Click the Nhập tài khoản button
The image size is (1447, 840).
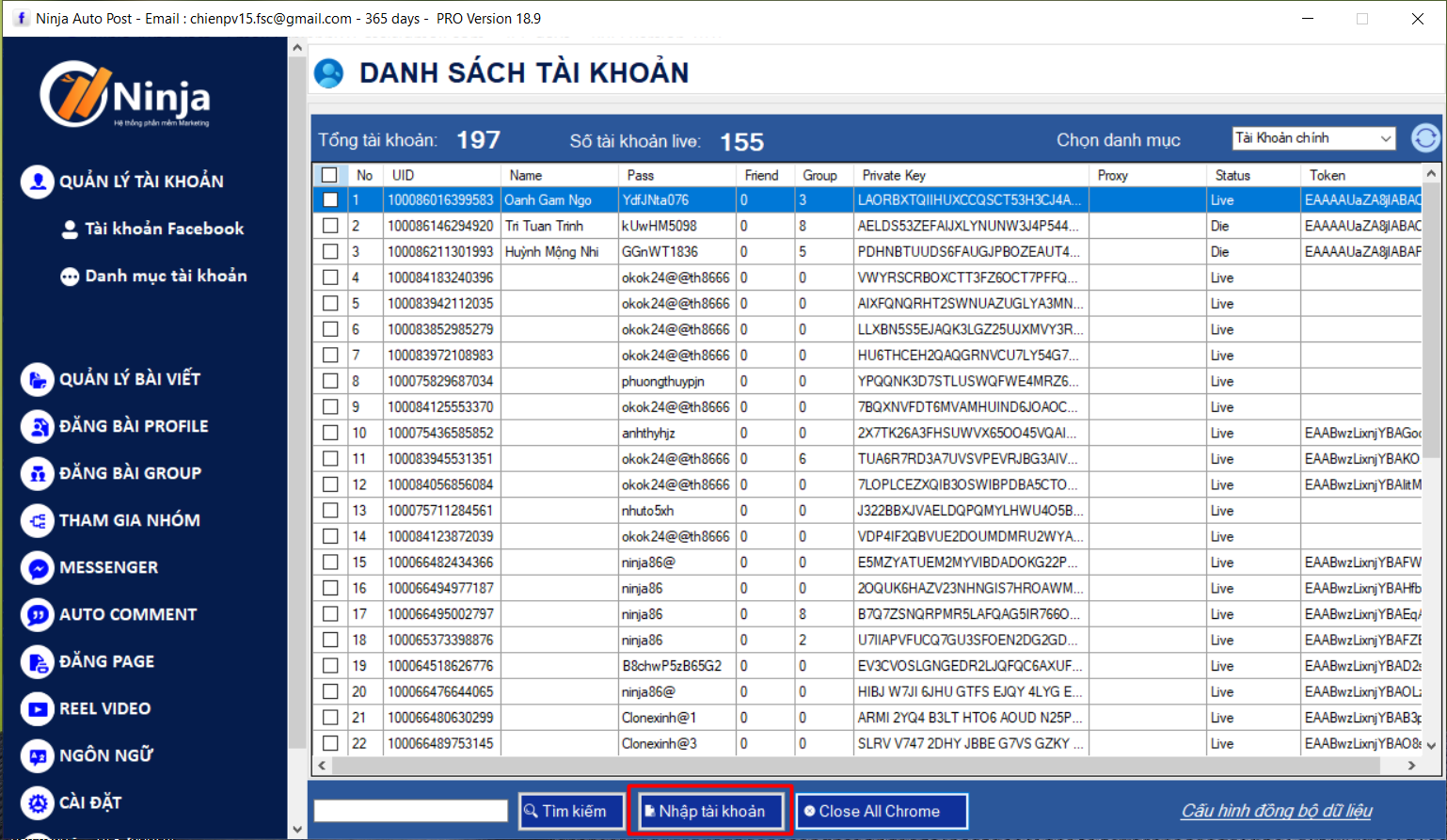pos(710,811)
